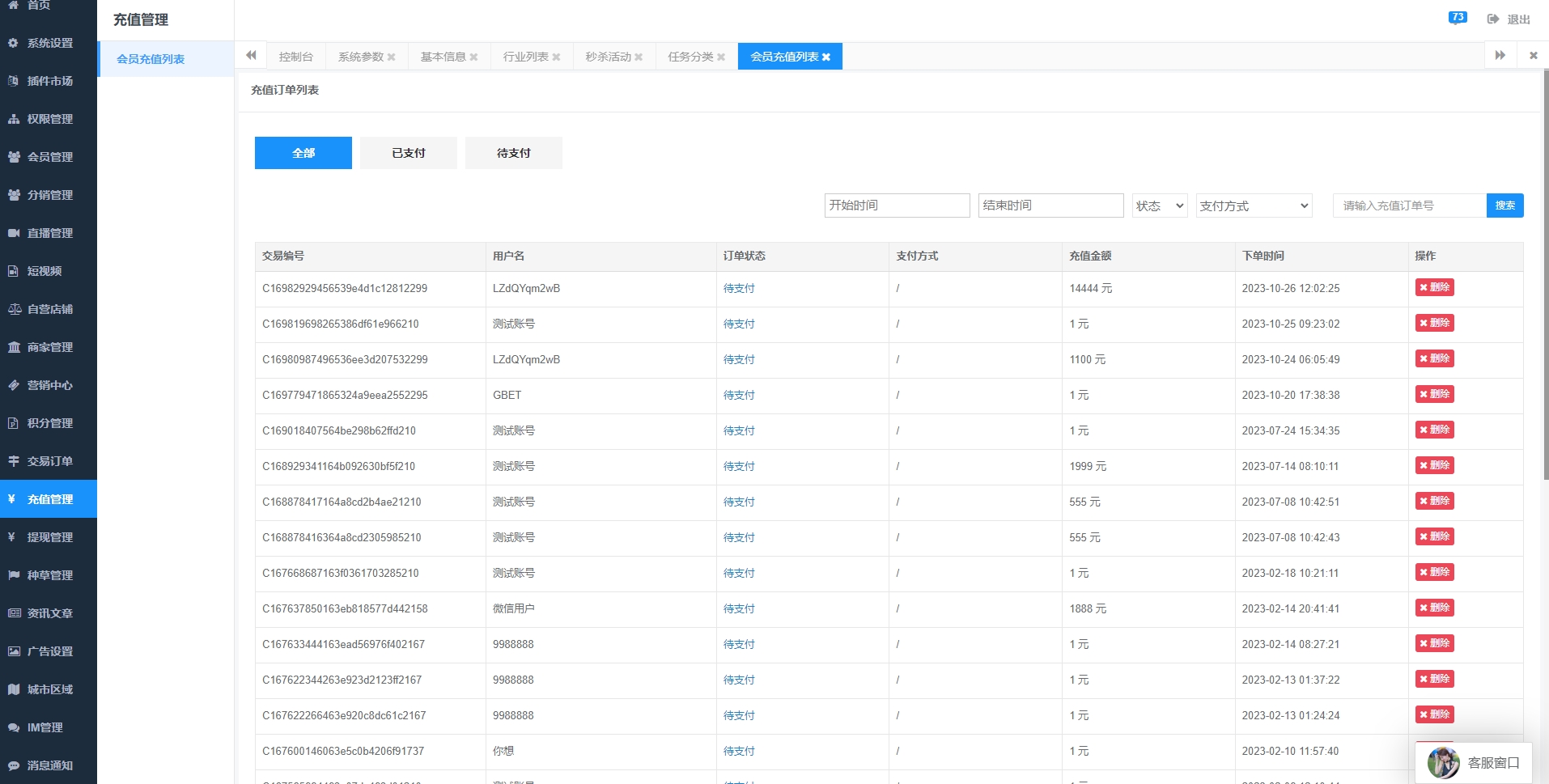Pick a date in 开始时间 field
Viewport: 1549px width, 784px height.
(897, 206)
